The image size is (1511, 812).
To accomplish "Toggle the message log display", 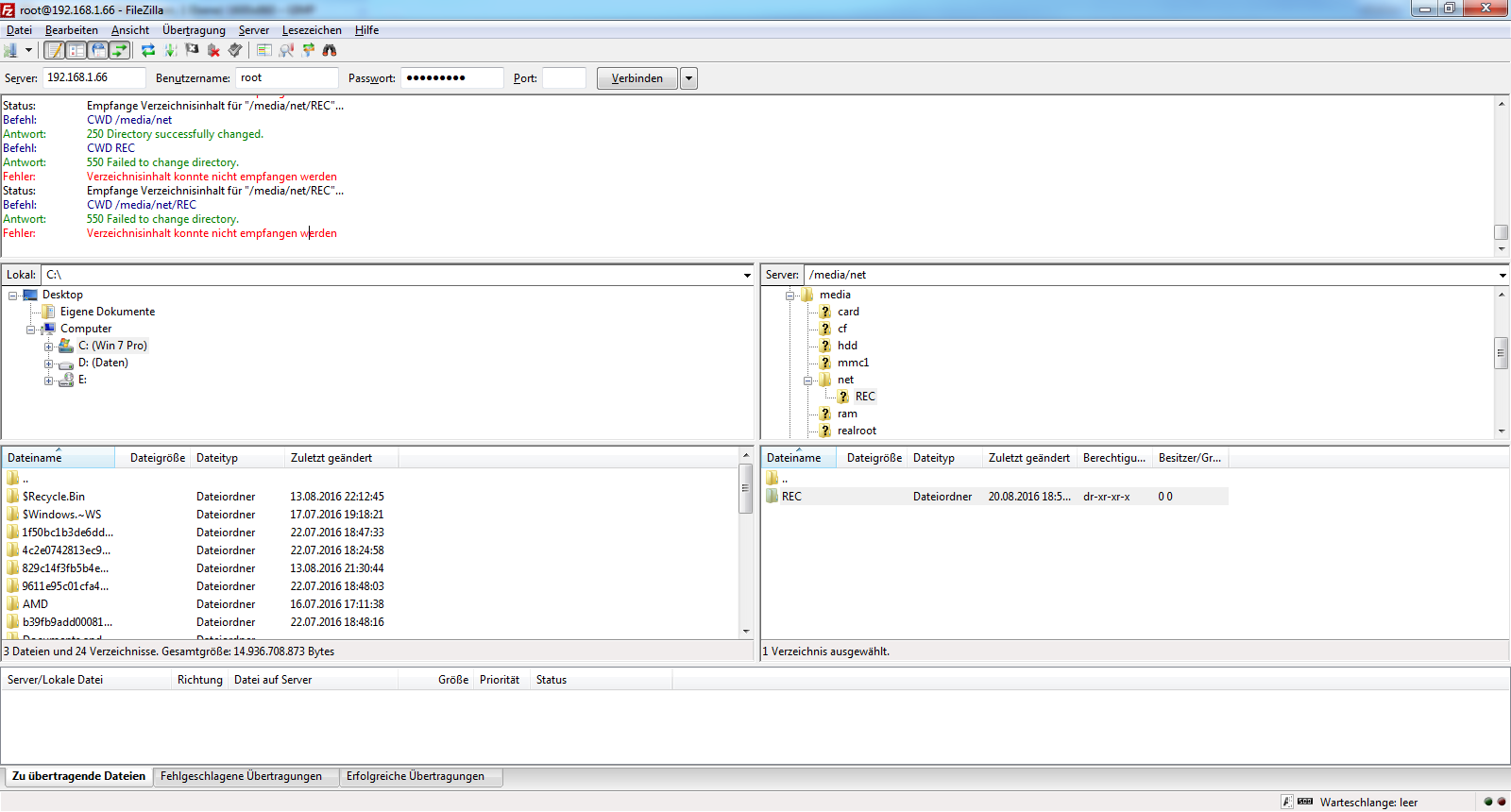I will click(55, 51).
